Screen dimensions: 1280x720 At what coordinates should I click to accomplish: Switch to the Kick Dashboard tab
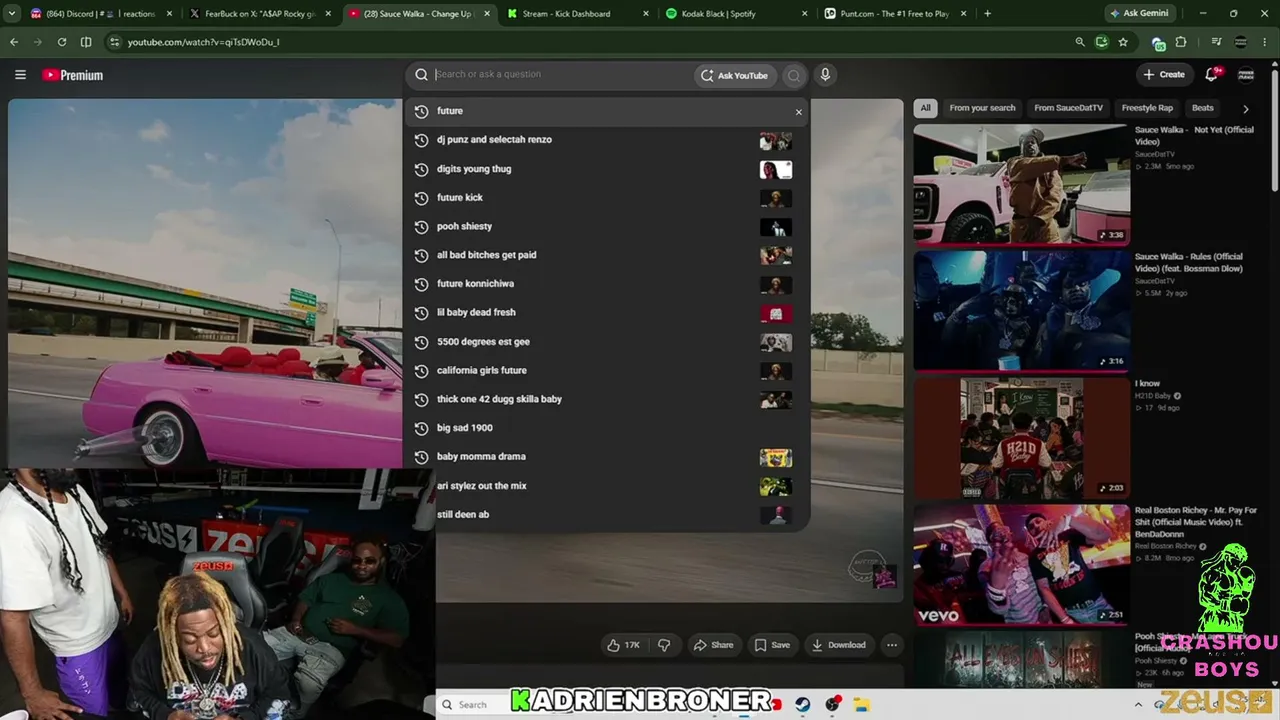[578, 14]
